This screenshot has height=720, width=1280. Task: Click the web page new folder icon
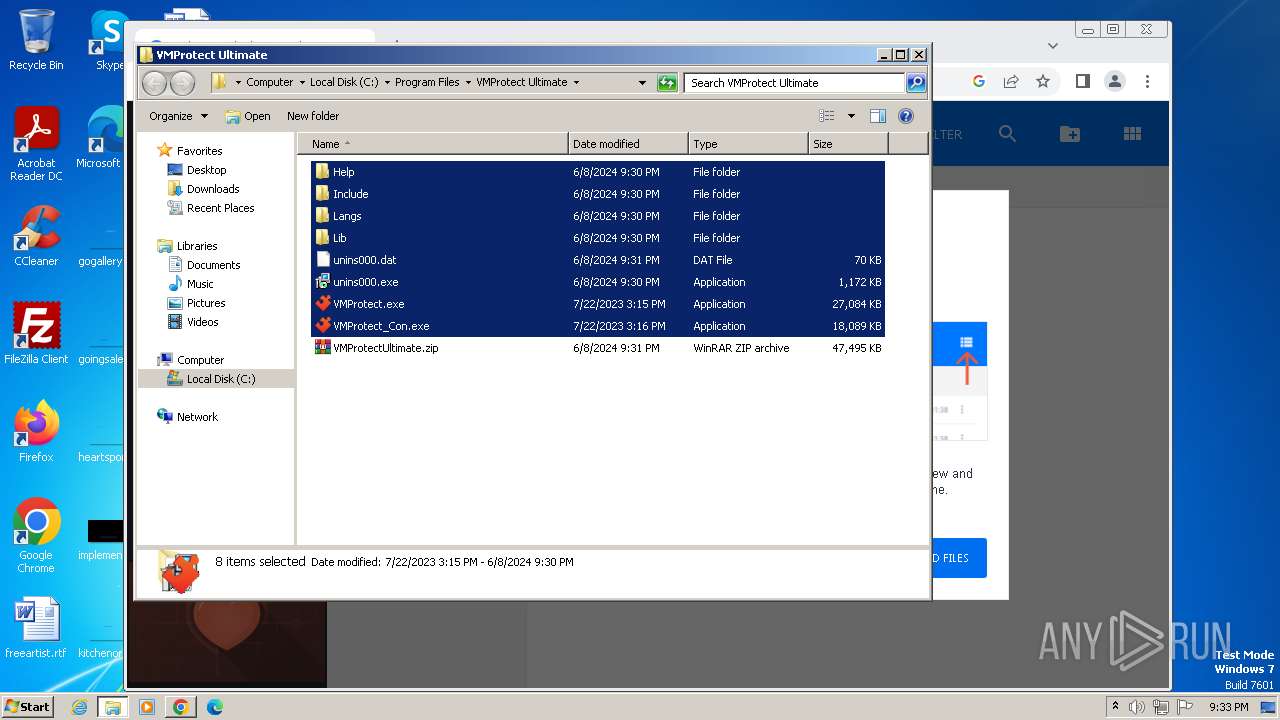1070,134
